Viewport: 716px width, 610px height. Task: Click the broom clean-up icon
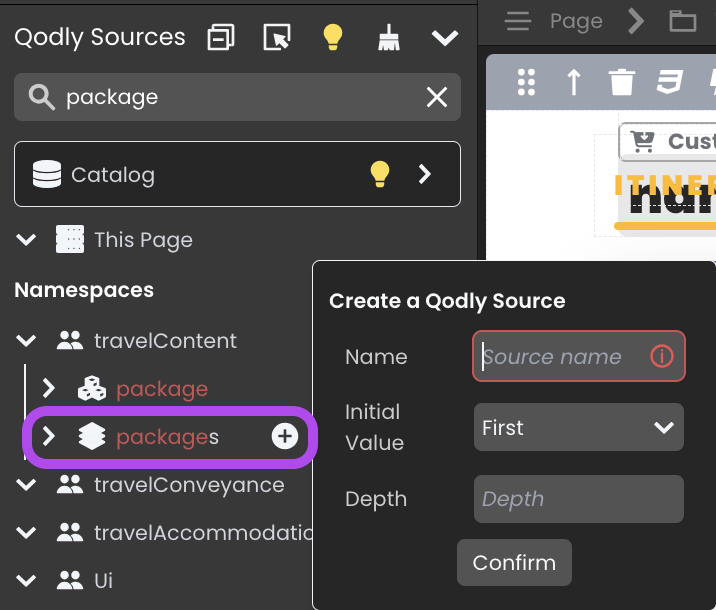pos(389,37)
